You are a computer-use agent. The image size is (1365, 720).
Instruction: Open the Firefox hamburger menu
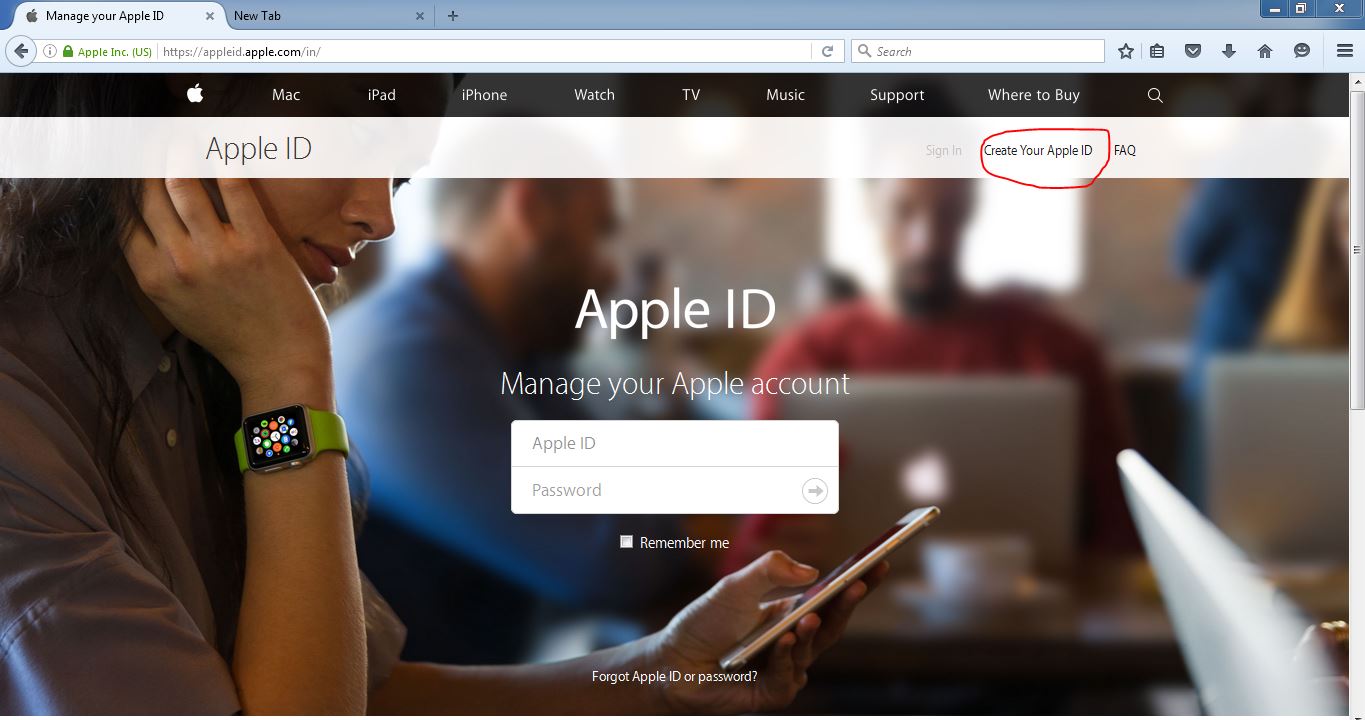[x=1345, y=51]
